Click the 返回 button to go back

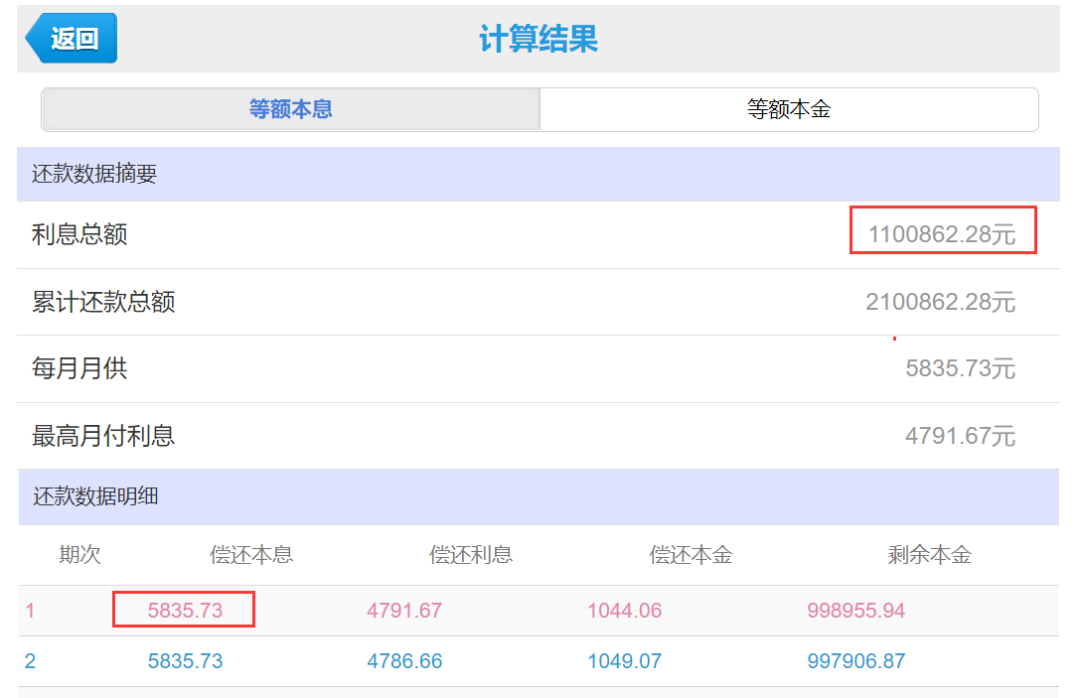click(x=70, y=37)
